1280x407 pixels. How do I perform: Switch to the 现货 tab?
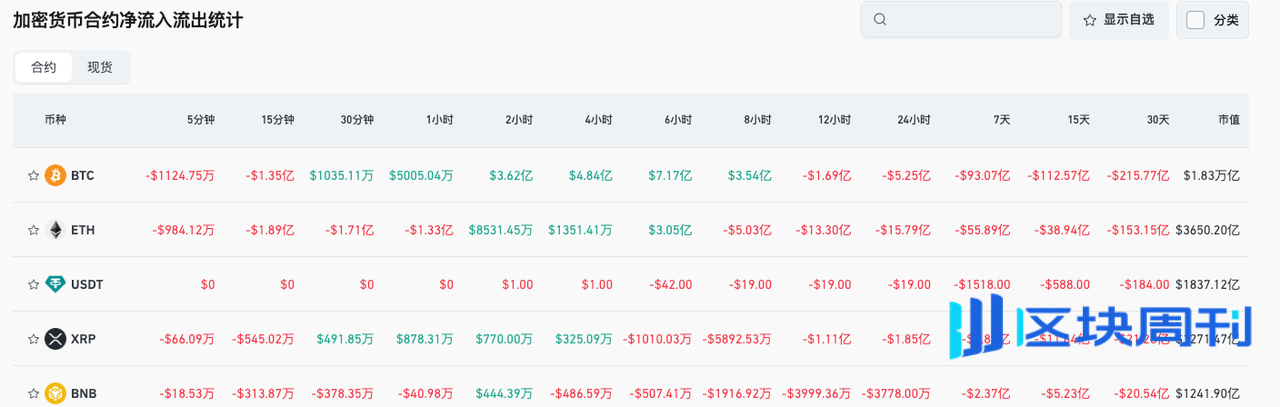tap(100, 67)
